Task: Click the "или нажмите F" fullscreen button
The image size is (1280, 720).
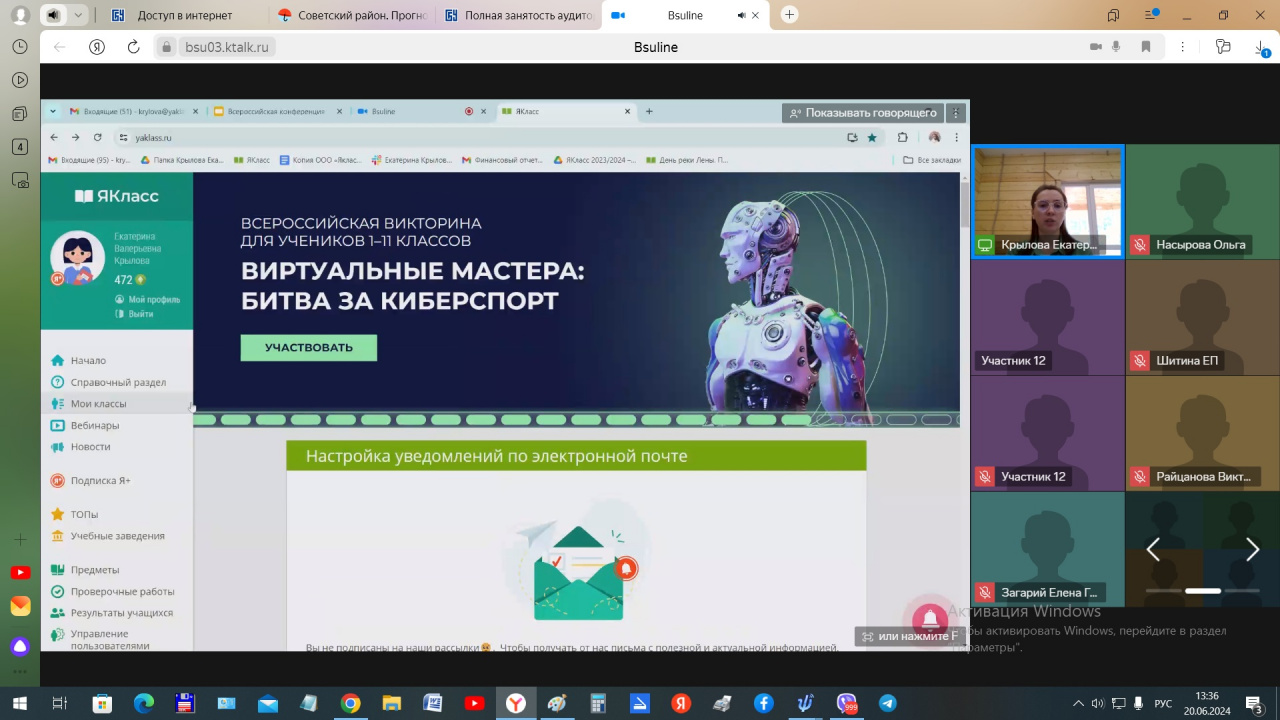Action: 911,636
